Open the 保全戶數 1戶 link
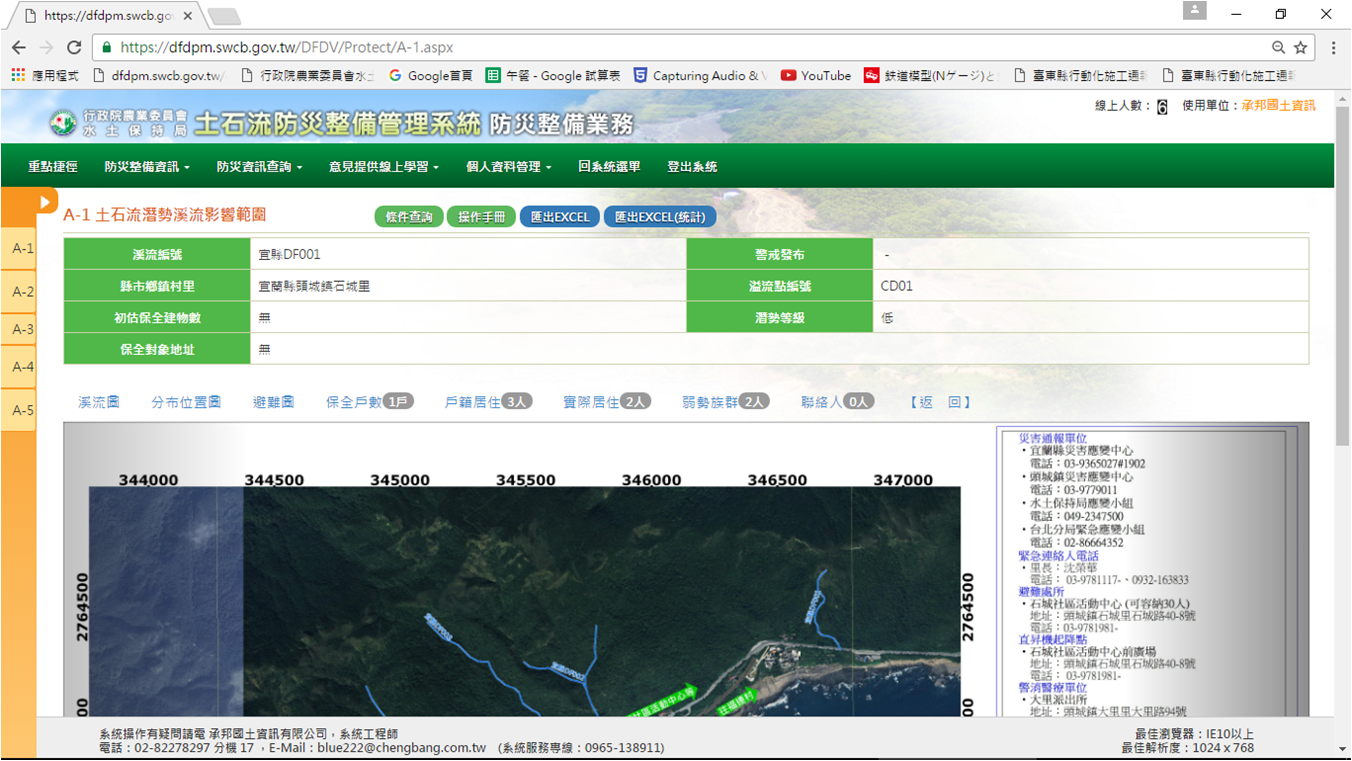The image size is (1352, 761). pyautogui.click(x=369, y=402)
